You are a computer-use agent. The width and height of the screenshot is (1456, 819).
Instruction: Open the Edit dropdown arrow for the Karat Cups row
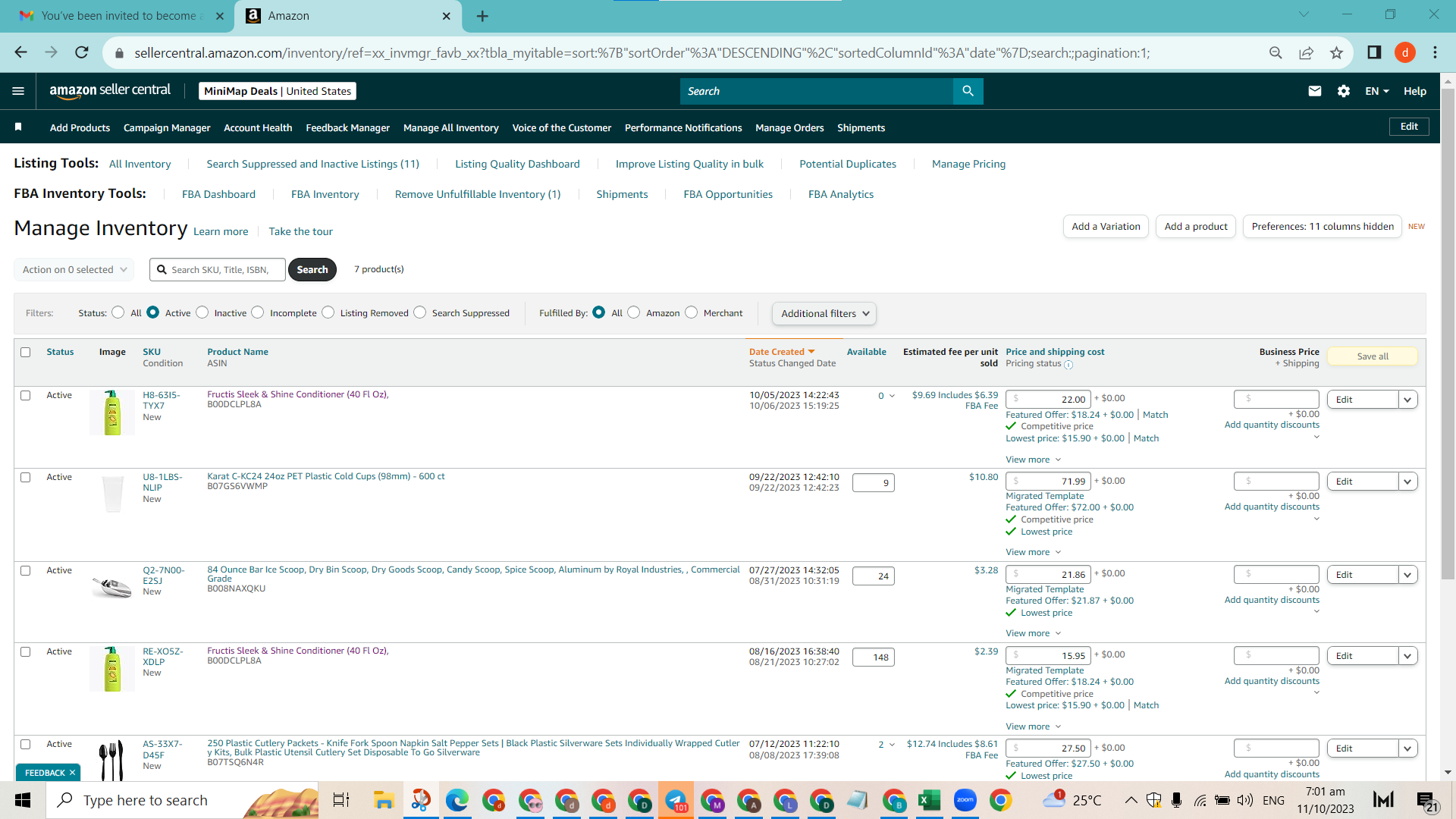tap(1408, 482)
